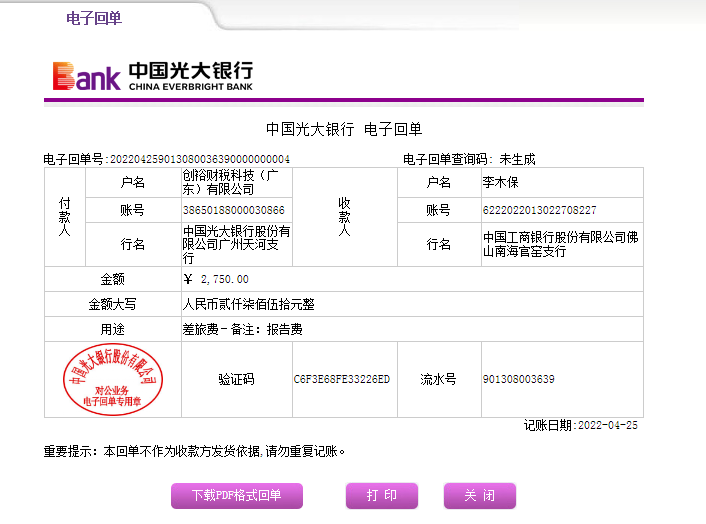This screenshot has width=706, height=524.
Task: Click the 记账日期 2022-04-25 text
Action: click(x=581, y=425)
